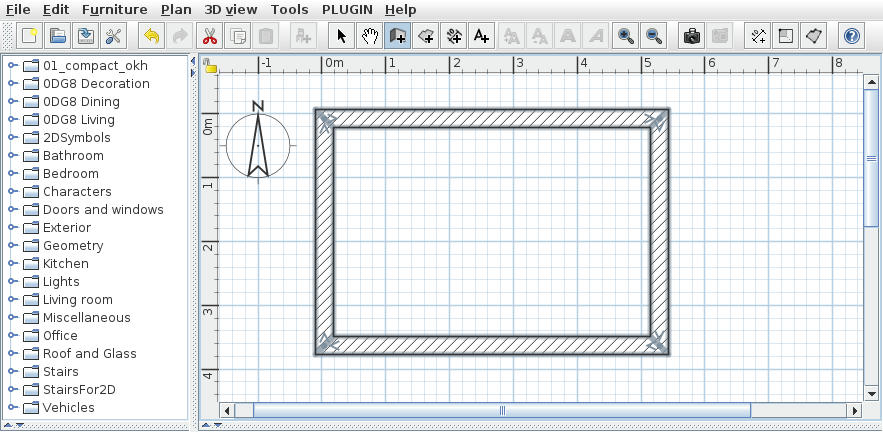Click the plan's scroll left arrow
This screenshot has height=432, width=883.
click(x=228, y=411)
